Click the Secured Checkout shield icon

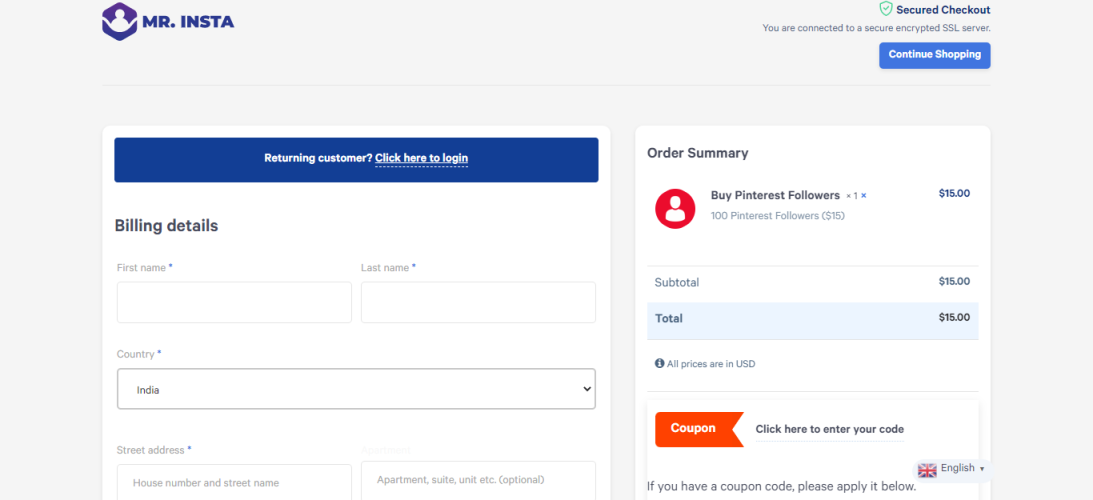[x=885, y=9]
